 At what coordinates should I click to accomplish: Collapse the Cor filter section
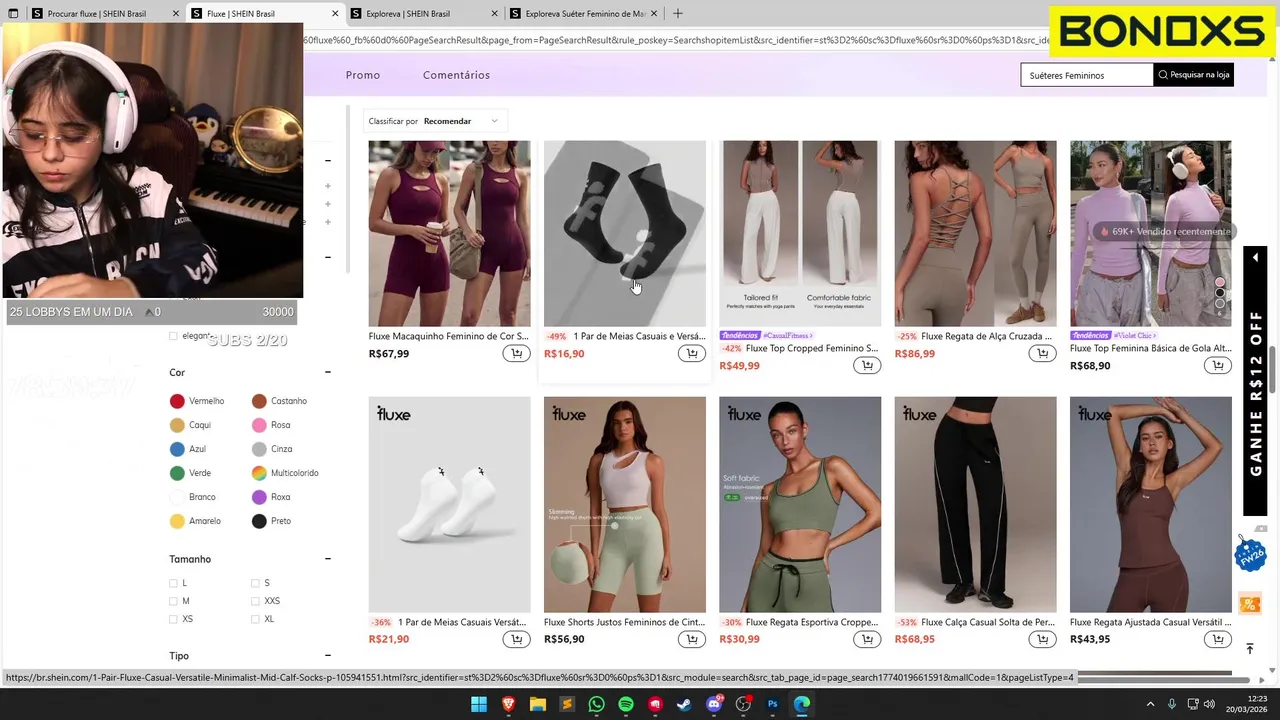[x=327, y=372]
